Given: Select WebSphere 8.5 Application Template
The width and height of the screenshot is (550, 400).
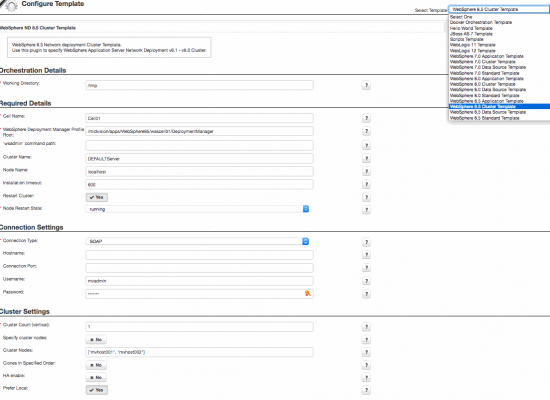Looking at the screenshot, I should coord(499,101).
